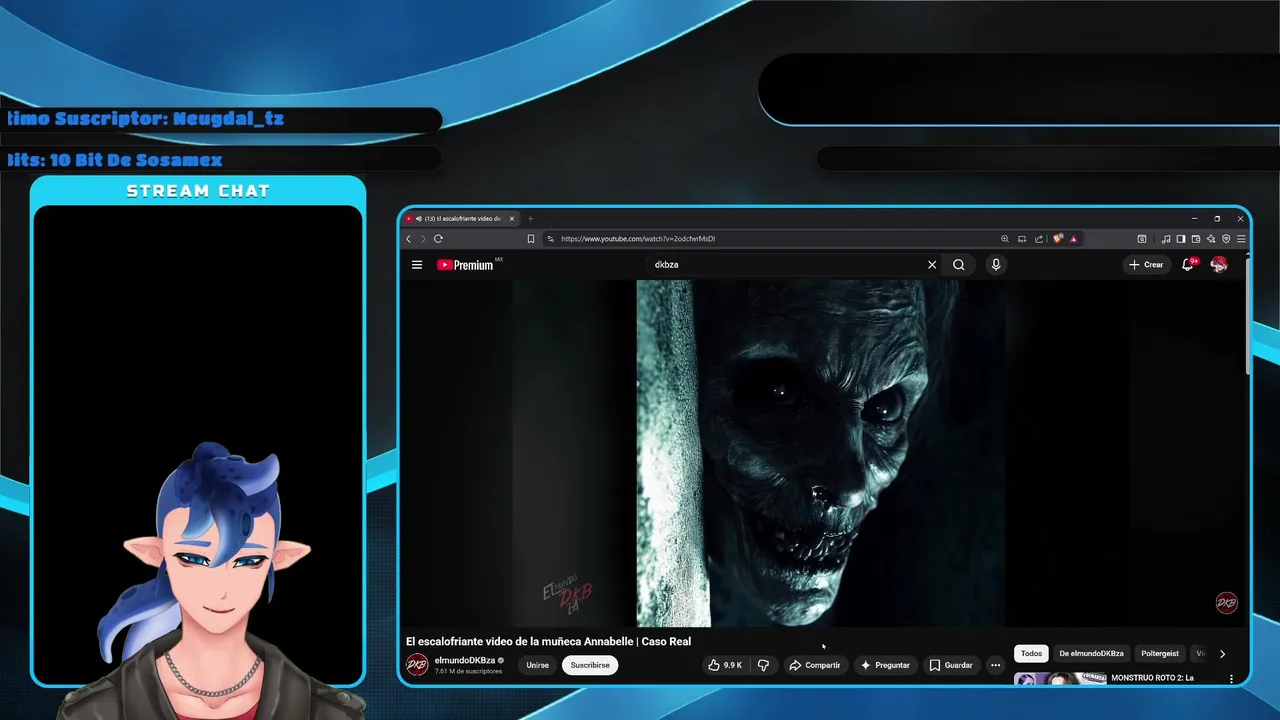
Task: Toggle the browser sidebar panel icon
Action: tap(1181, 239)
